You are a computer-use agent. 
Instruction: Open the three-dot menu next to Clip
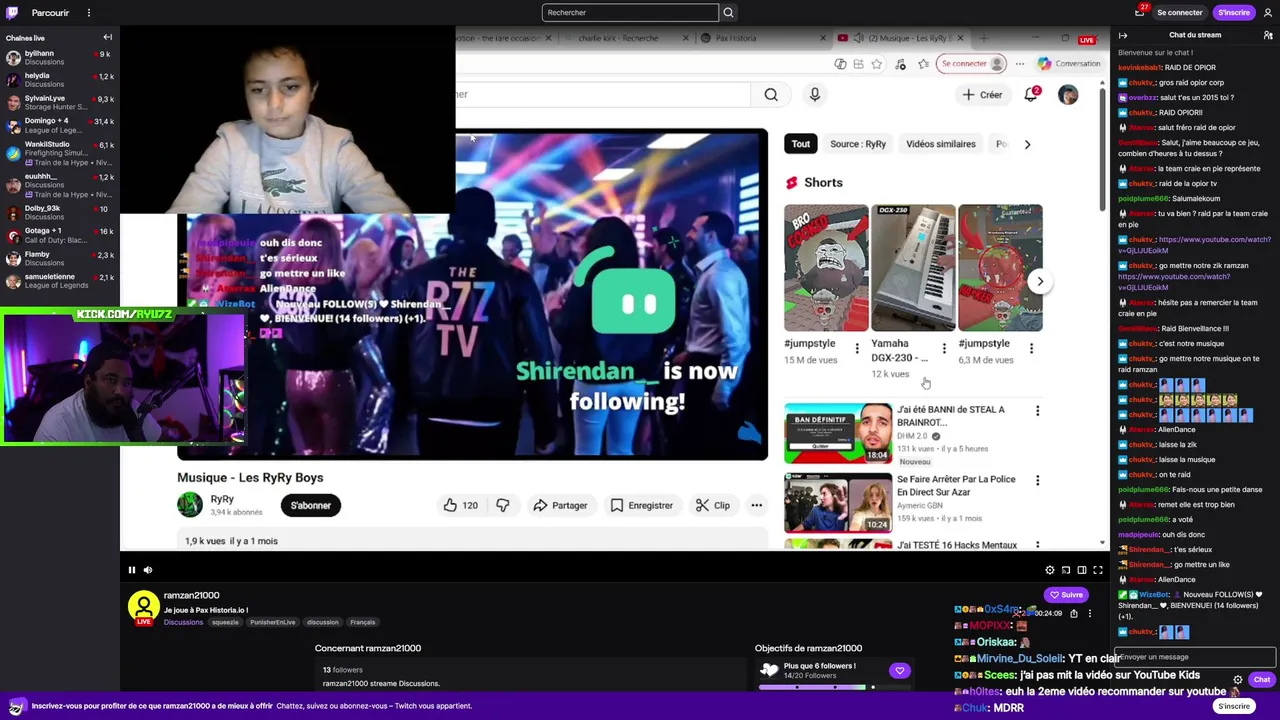pos(757,505)
